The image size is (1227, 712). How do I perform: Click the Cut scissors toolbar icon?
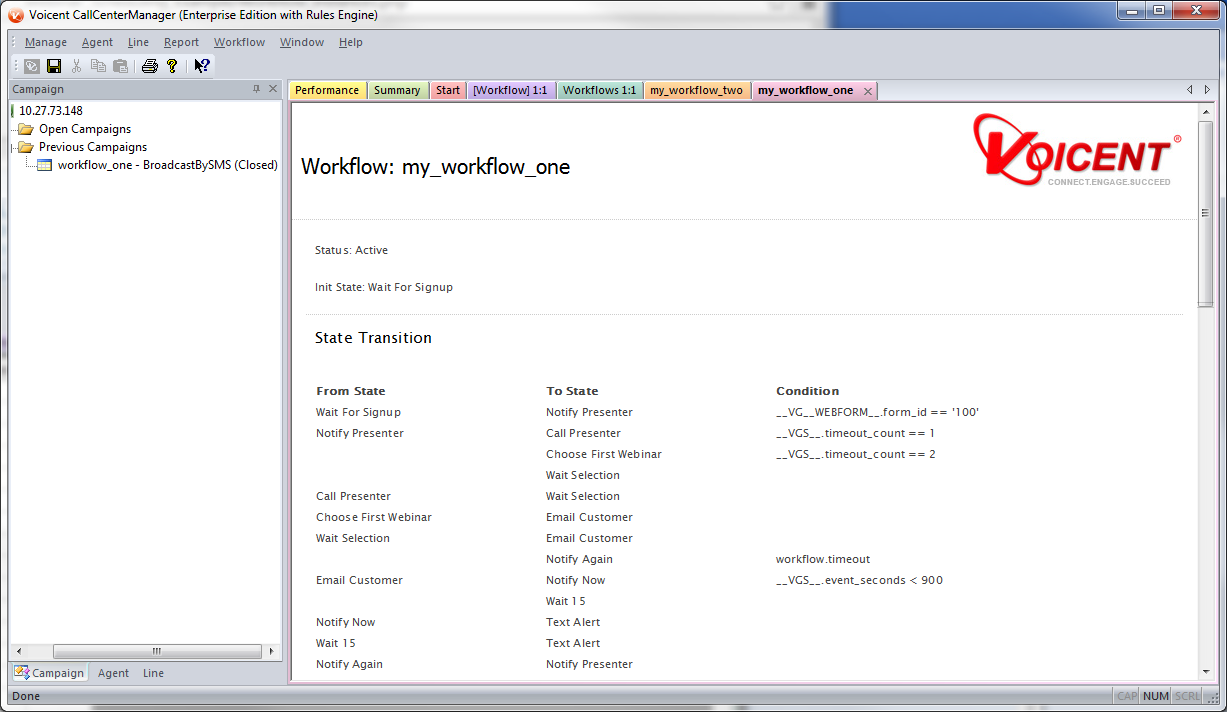coord(76,66)
